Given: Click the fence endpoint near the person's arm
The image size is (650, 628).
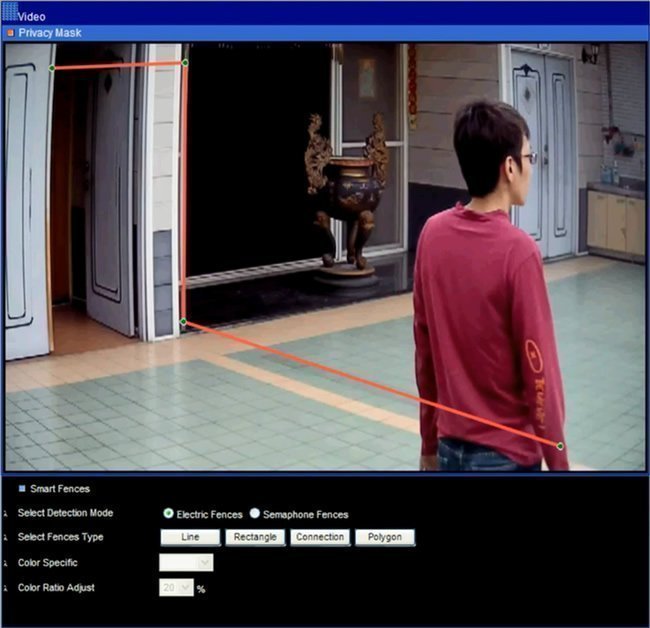Looking at the screenshot, I should [560, 446].
